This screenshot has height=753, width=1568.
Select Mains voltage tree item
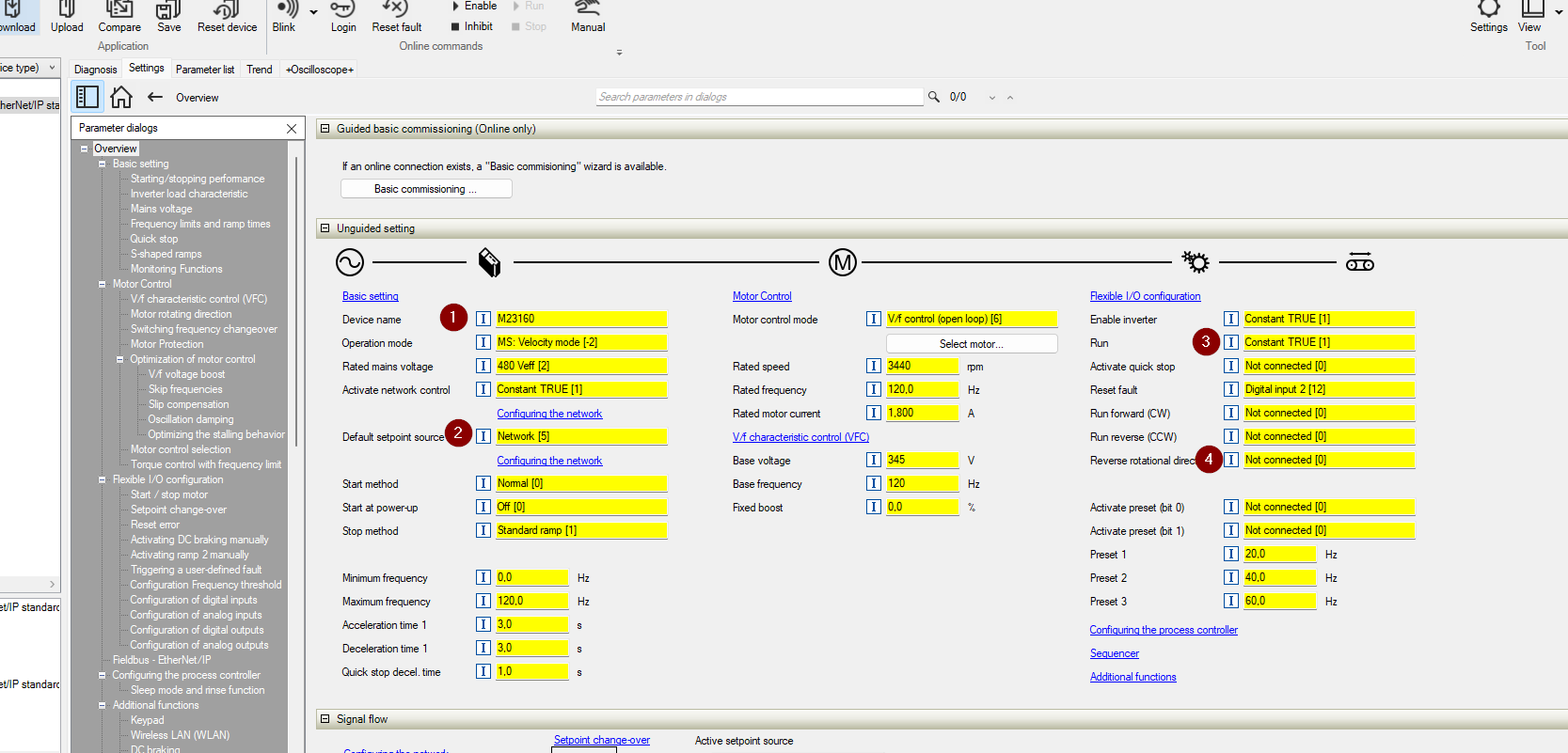161,209
